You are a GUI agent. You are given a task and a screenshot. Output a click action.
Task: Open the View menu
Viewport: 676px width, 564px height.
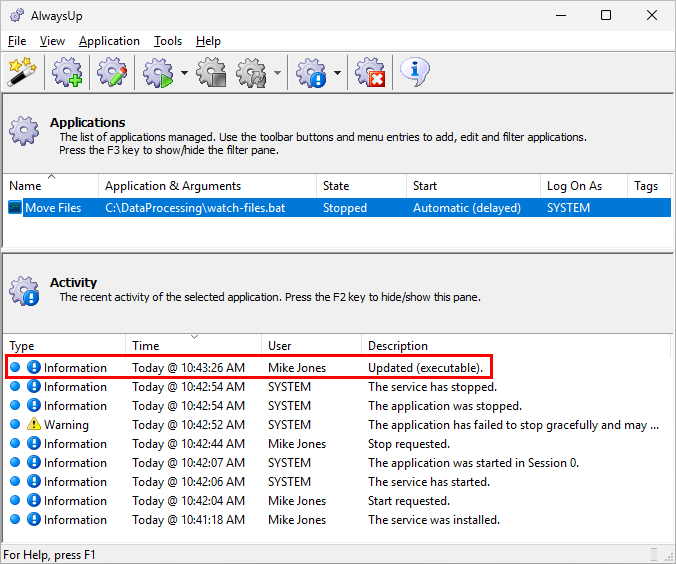coord(52,41)
